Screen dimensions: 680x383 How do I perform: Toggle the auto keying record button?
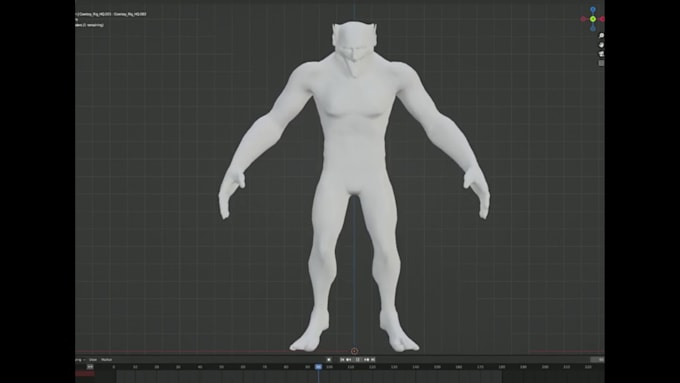point(329,360)
